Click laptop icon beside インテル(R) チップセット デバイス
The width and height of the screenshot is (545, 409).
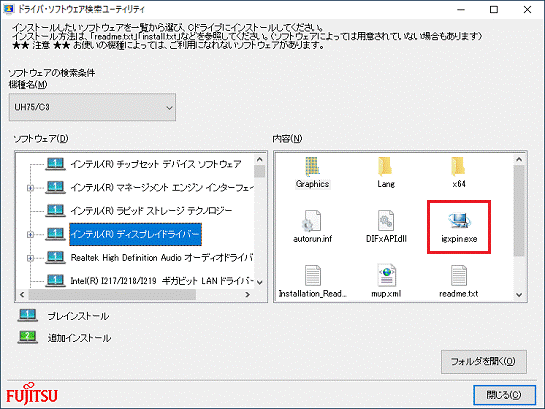55,164
